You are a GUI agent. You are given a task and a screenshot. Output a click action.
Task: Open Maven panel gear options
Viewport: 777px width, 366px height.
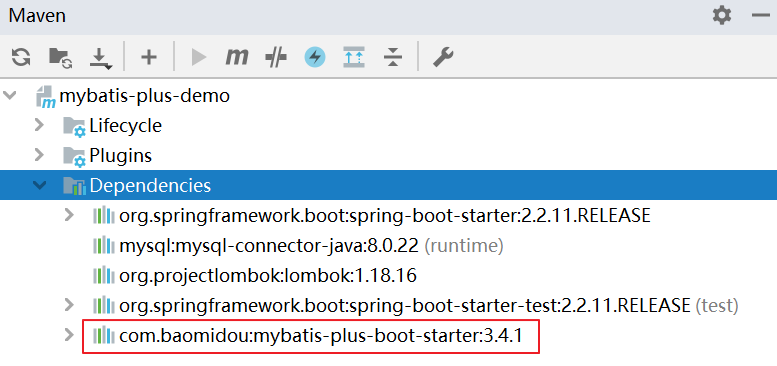tap(722, 15)
